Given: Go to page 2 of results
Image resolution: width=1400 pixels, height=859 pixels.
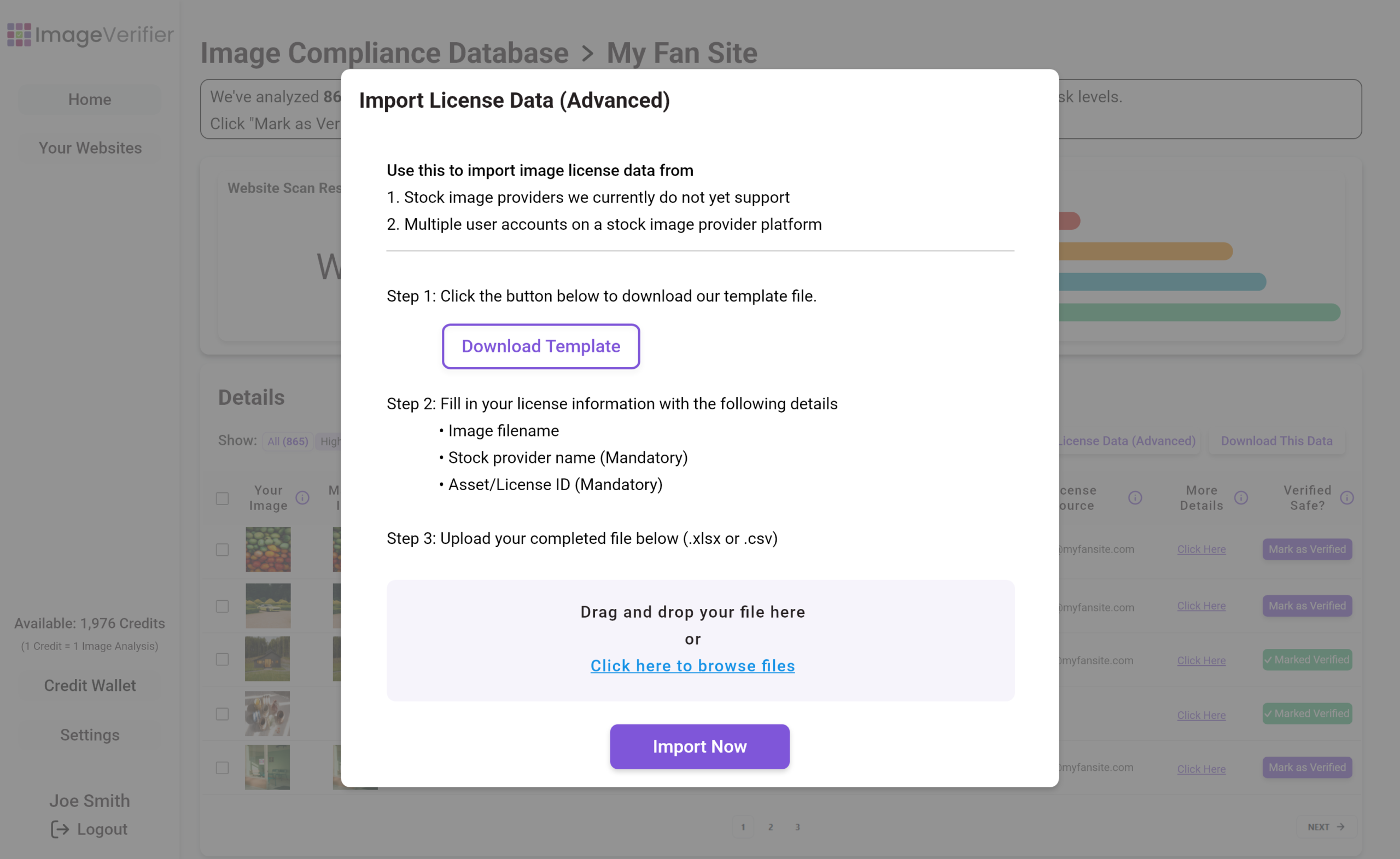Looking at the screenshot, I should click(x=771, y=827).
